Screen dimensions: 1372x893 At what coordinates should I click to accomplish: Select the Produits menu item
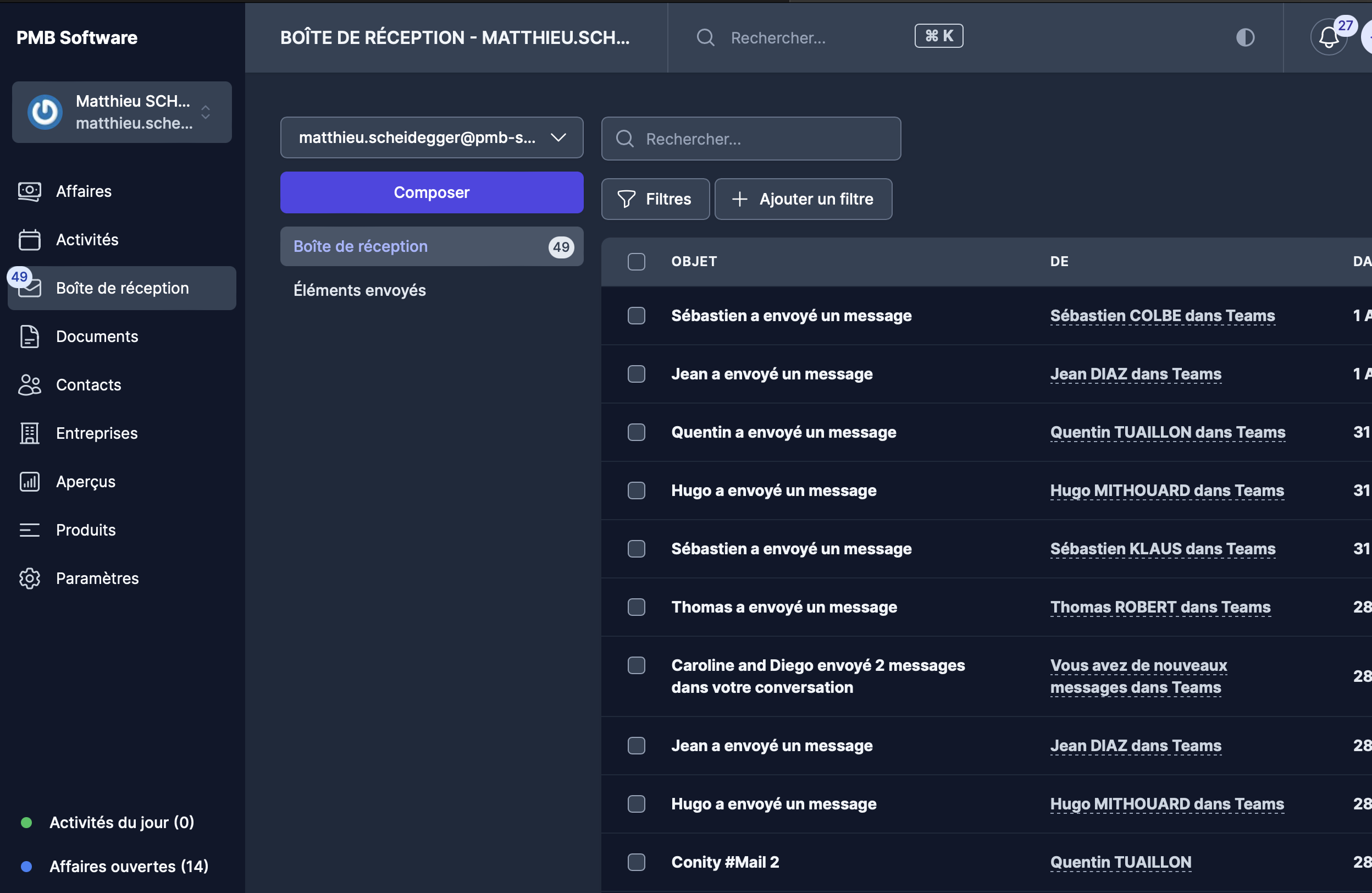86,530
